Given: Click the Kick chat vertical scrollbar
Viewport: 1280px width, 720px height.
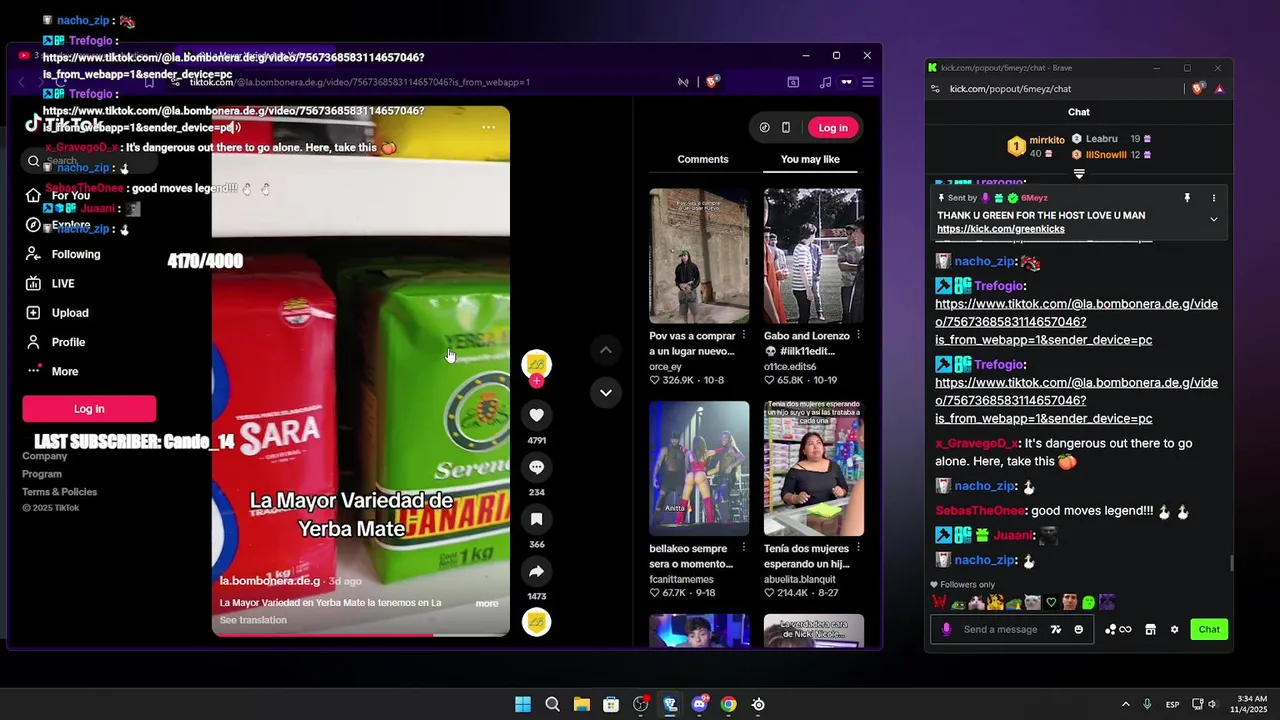Looking at the screenshot, I should (x=1231, y=563).
